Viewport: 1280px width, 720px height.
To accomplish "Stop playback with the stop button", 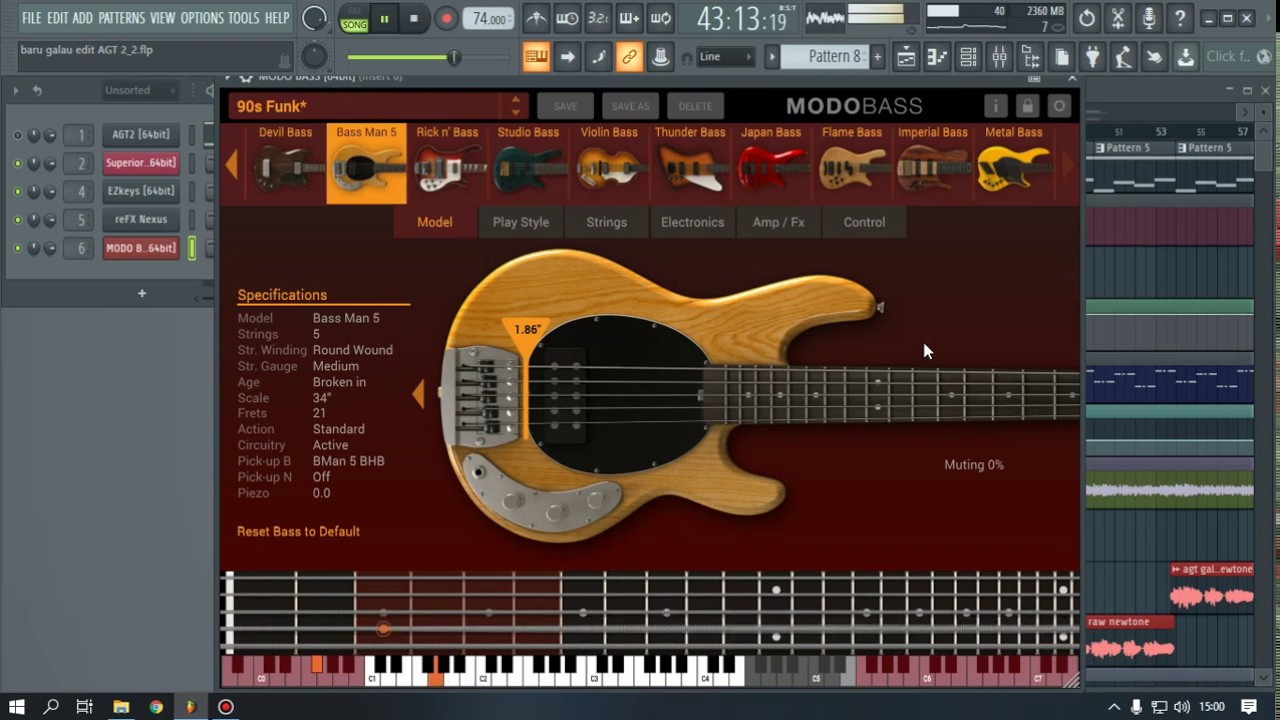I will [414, 19].
